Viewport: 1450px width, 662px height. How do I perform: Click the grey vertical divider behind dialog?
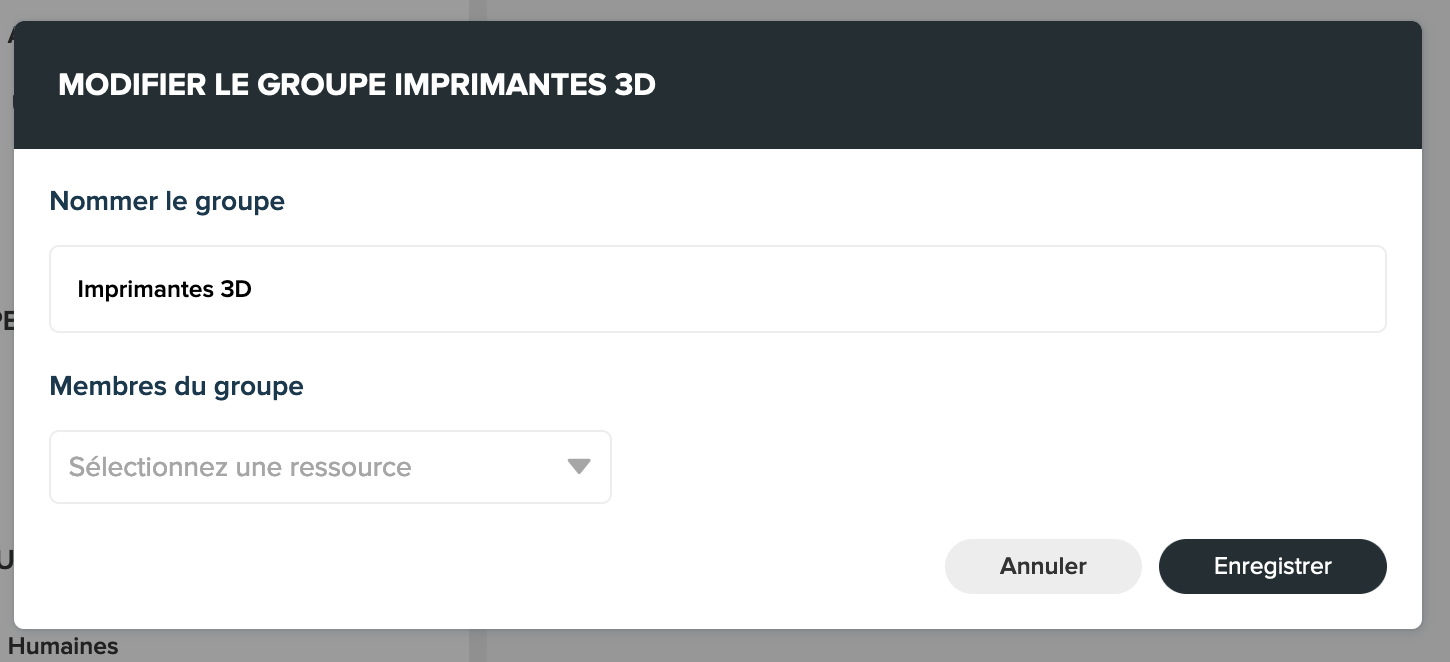click(x=478, y=647)
